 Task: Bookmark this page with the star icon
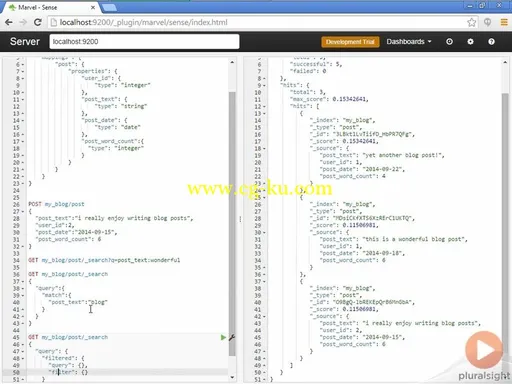click(471, 22)
